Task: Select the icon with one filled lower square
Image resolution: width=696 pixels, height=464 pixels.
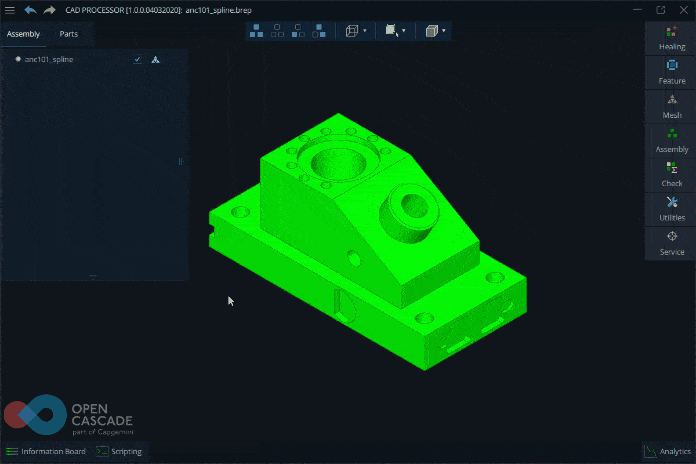Action: [x=298, y=31]
